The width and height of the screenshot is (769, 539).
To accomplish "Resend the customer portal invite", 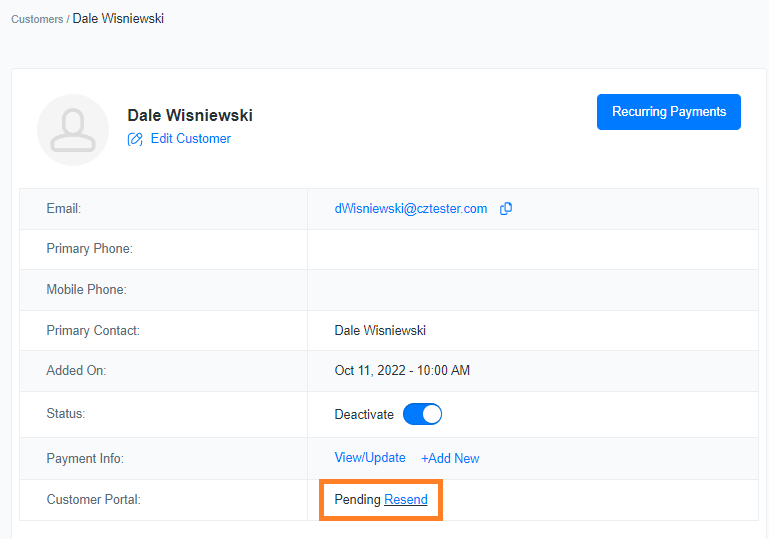I will (406, 499).
